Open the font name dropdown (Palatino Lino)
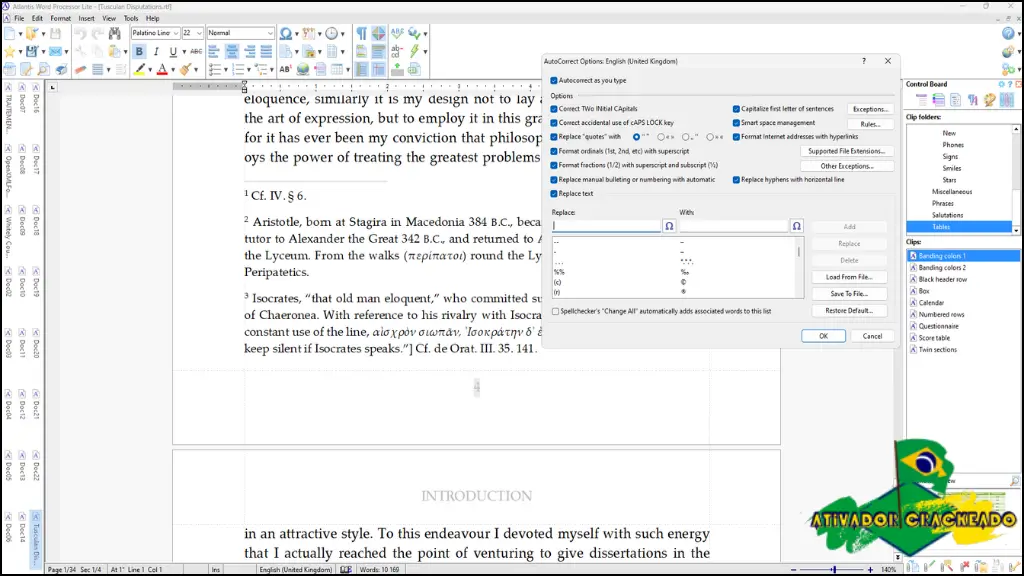The height and width of the screenshot is (576, 1024). click(176, 33)
